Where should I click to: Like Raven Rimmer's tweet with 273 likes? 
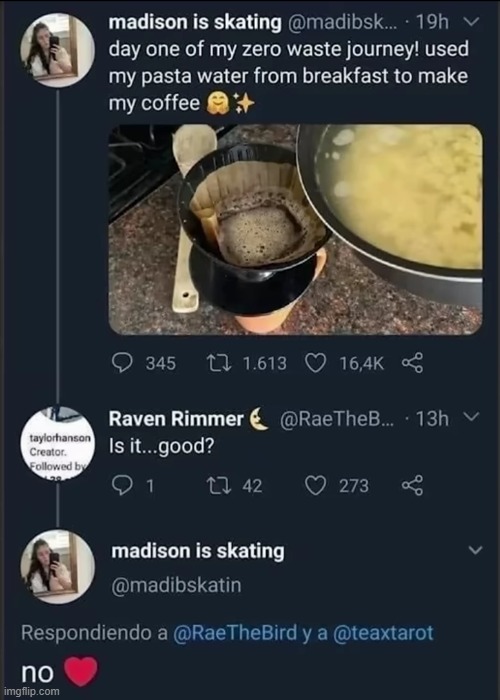click(315, 485)
